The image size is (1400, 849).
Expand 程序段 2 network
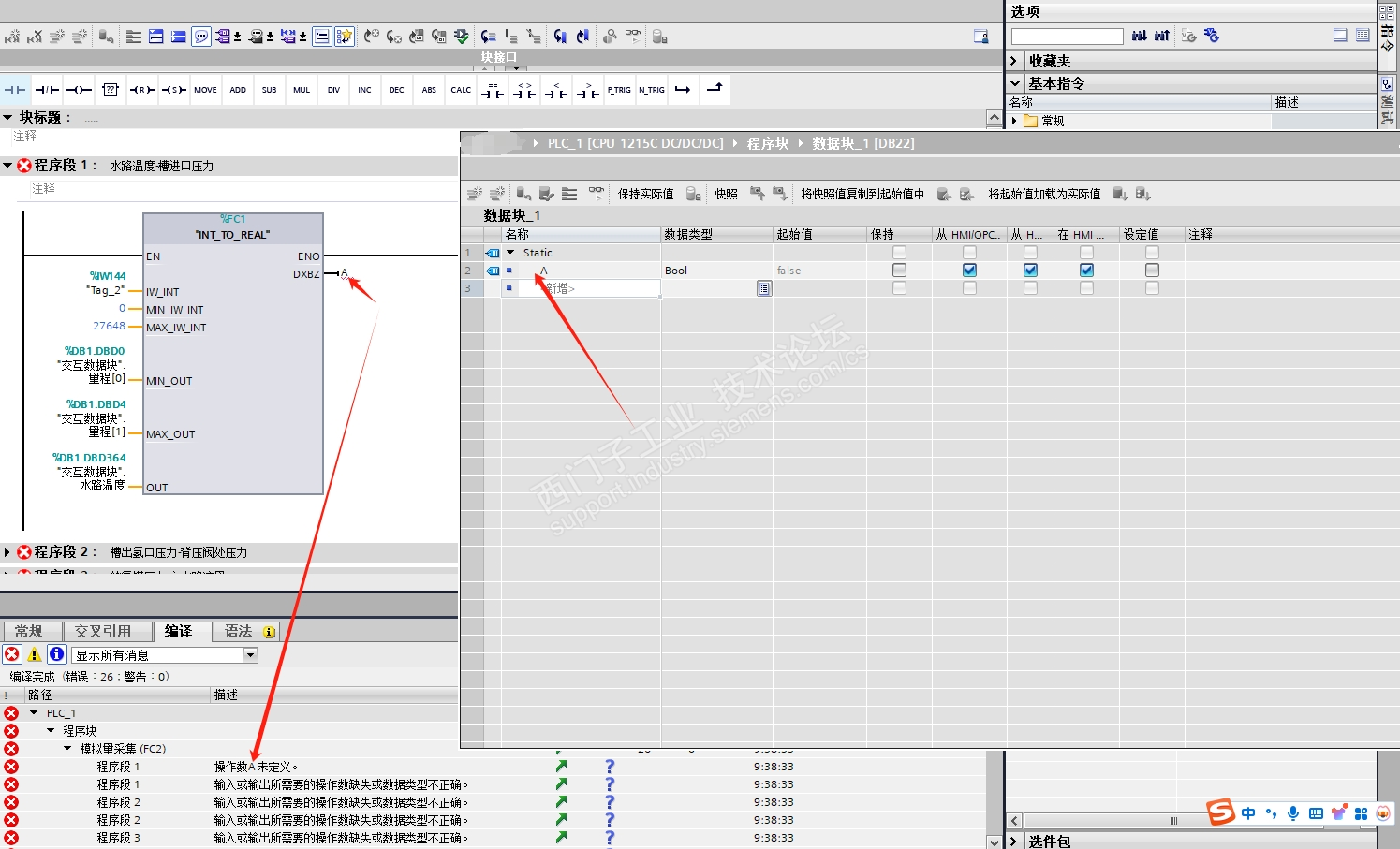click(x=7, y=552)
